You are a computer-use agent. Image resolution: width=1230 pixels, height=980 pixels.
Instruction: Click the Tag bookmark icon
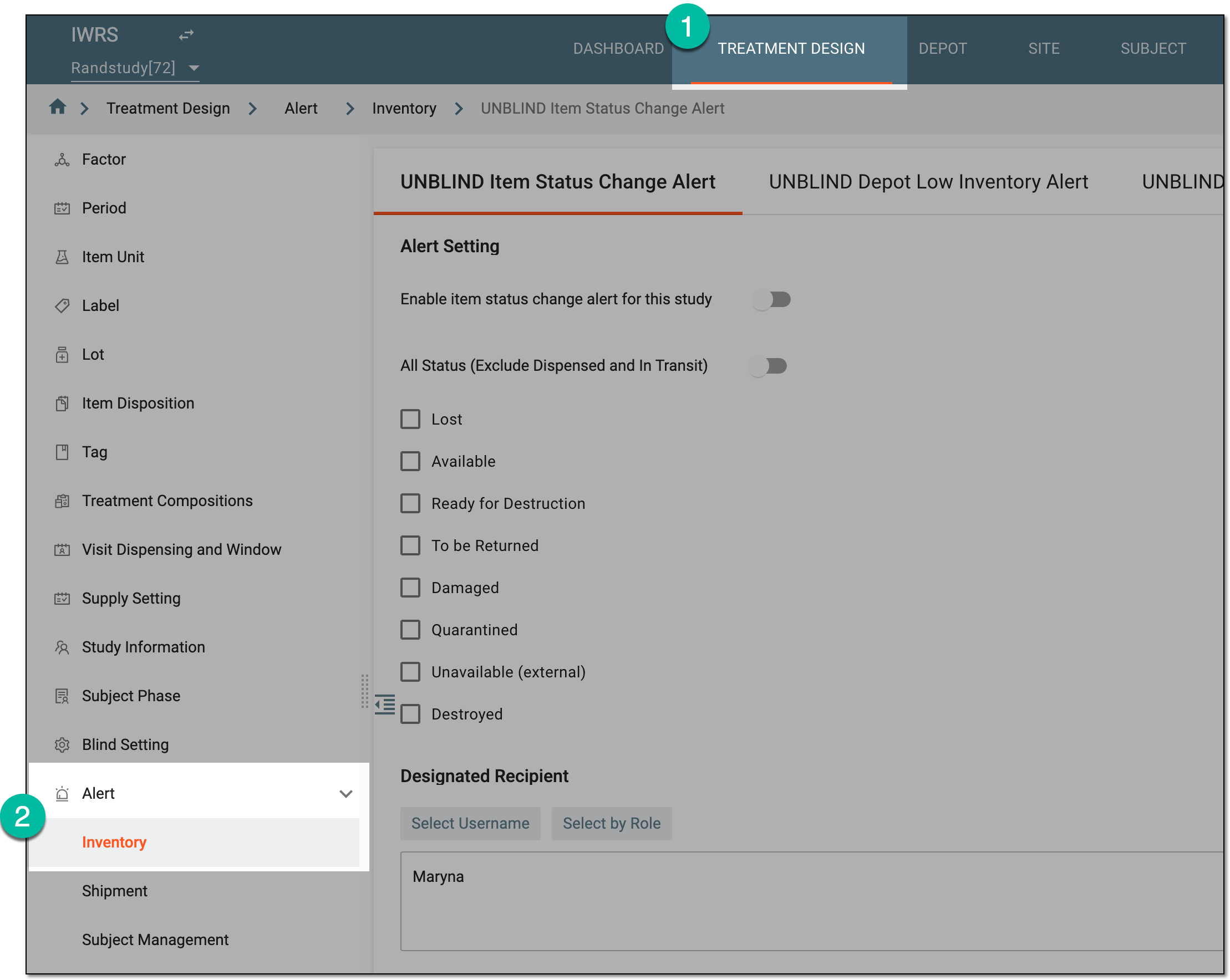(x=62, y=452)
